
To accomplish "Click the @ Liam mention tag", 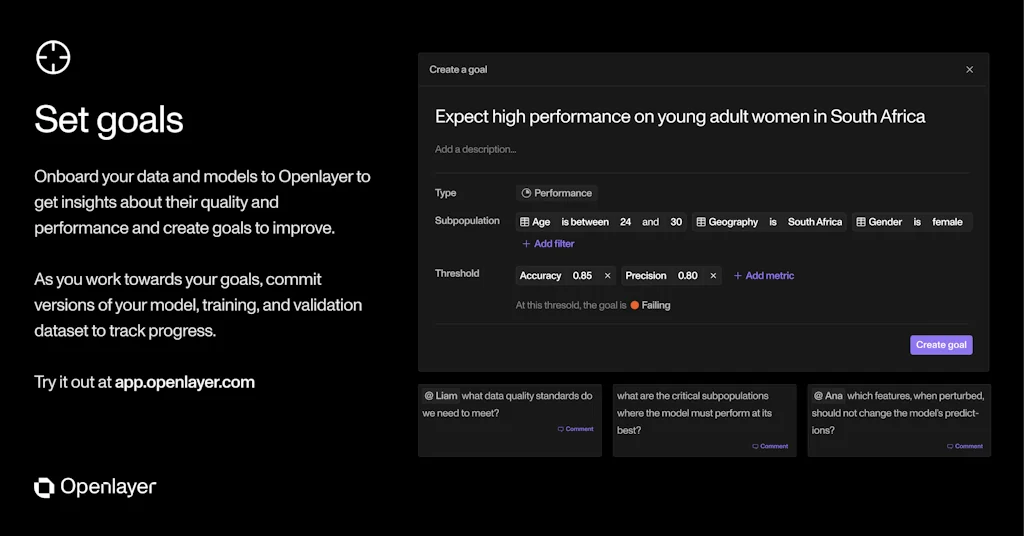I will [441, 396].
